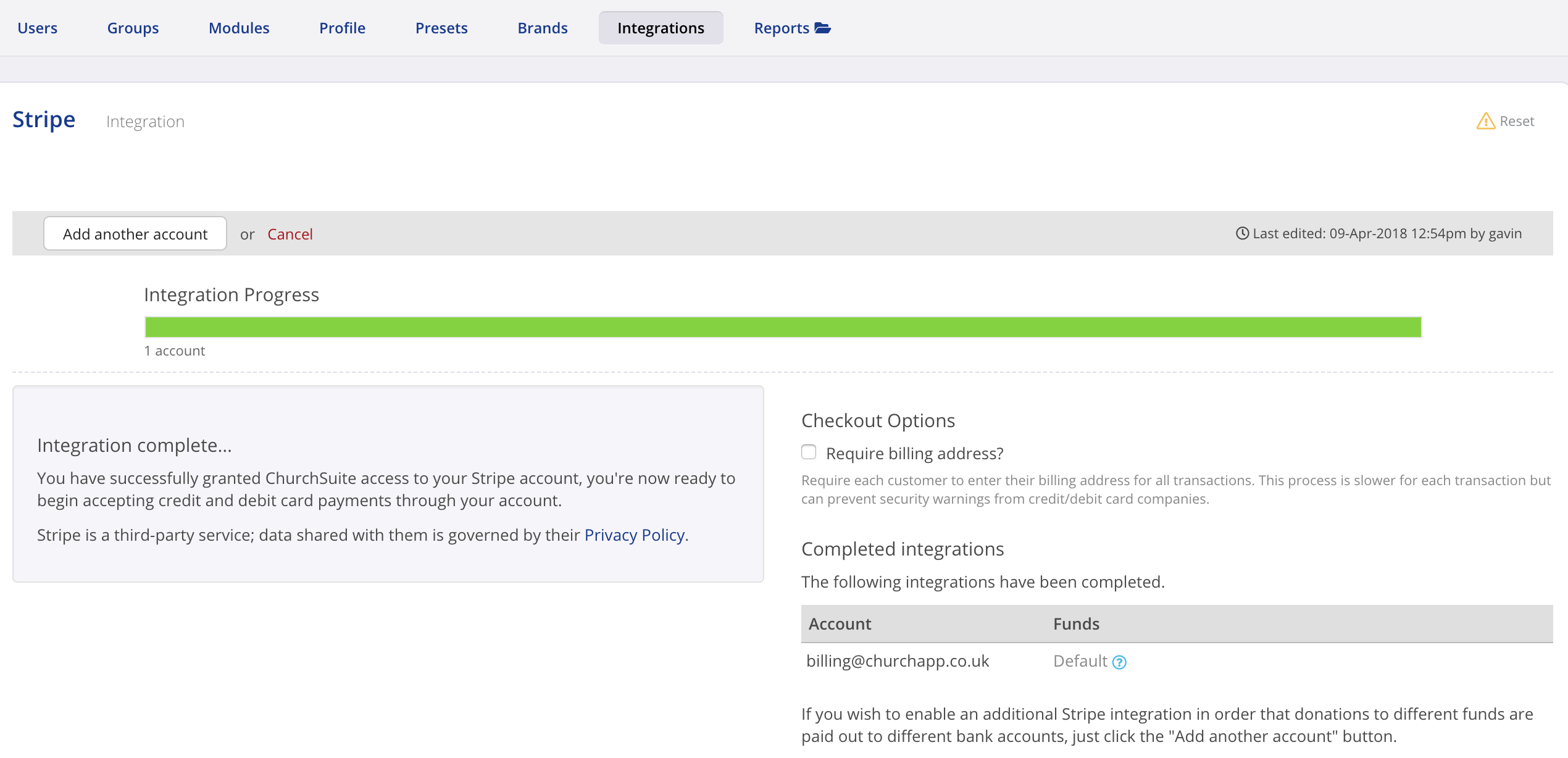
Task: Click the Stripe page heading
Action: [x=44, y=120]
